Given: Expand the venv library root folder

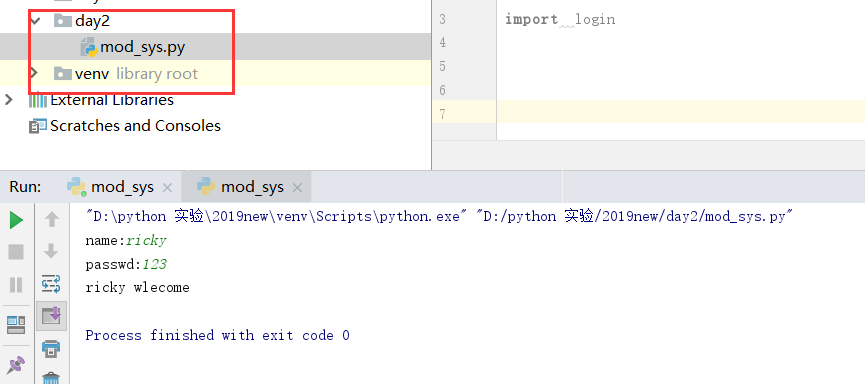Looking at the screenshot, I should [34, 73].
